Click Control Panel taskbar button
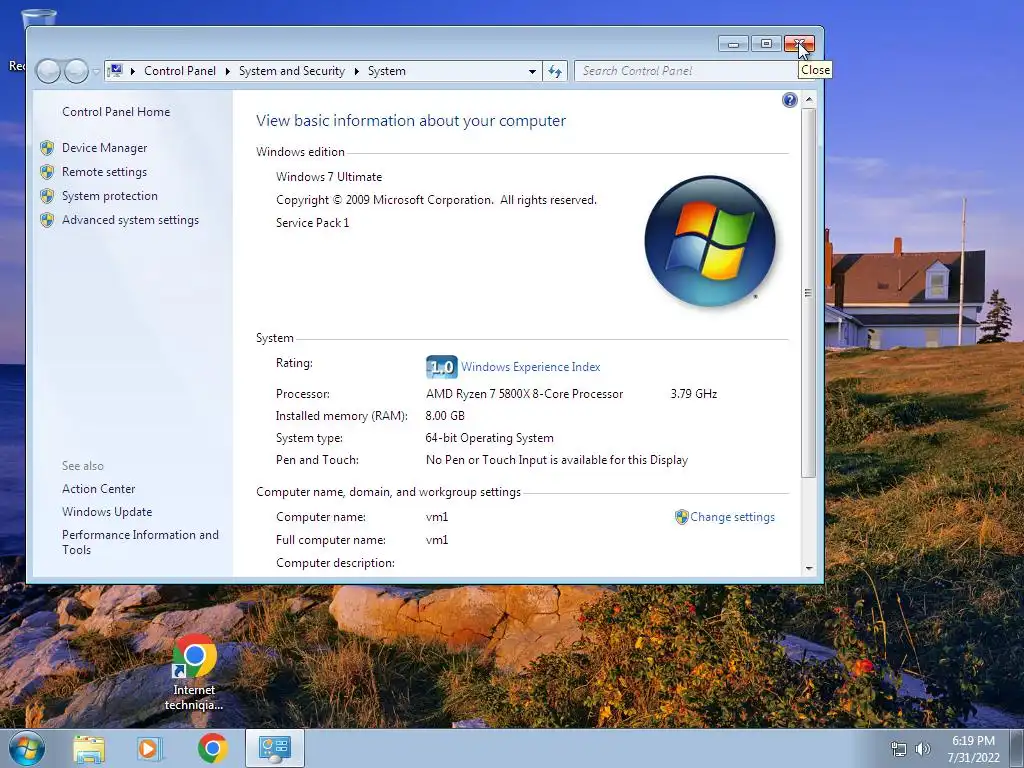This screenshot has height=768, width=1024. click(x=275, y=748)
